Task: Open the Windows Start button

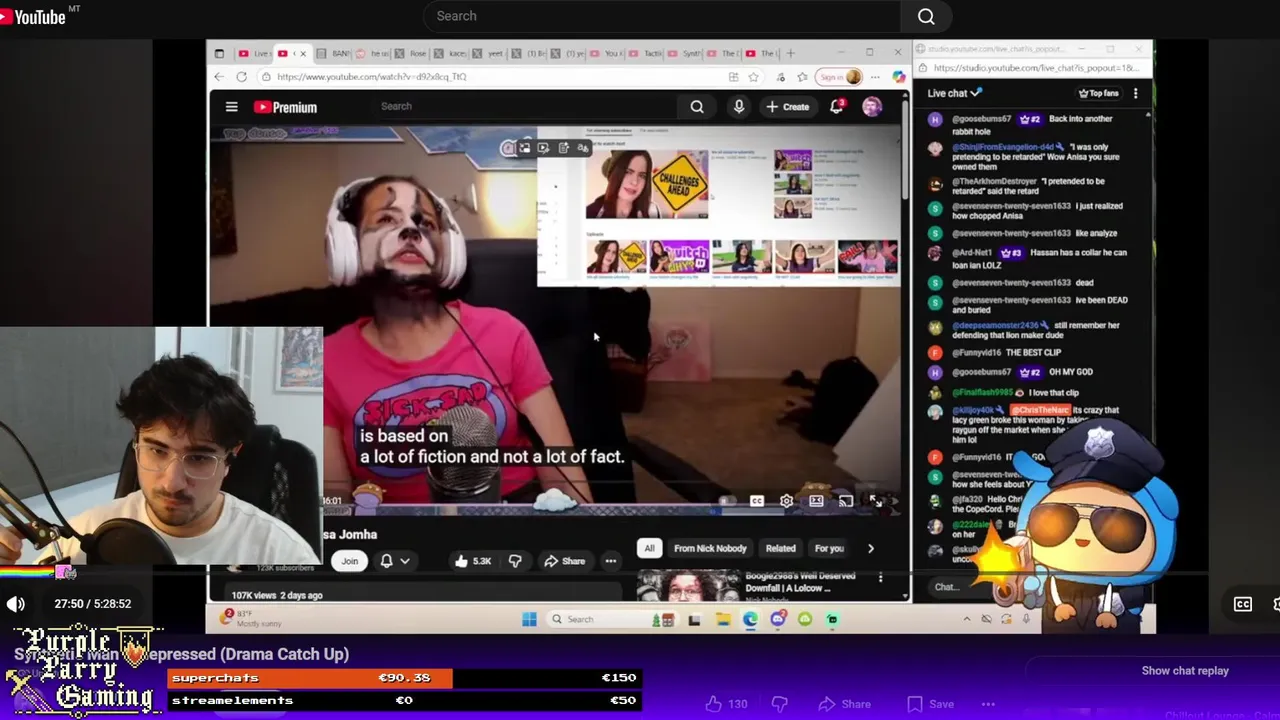Action: click(529, 619)
